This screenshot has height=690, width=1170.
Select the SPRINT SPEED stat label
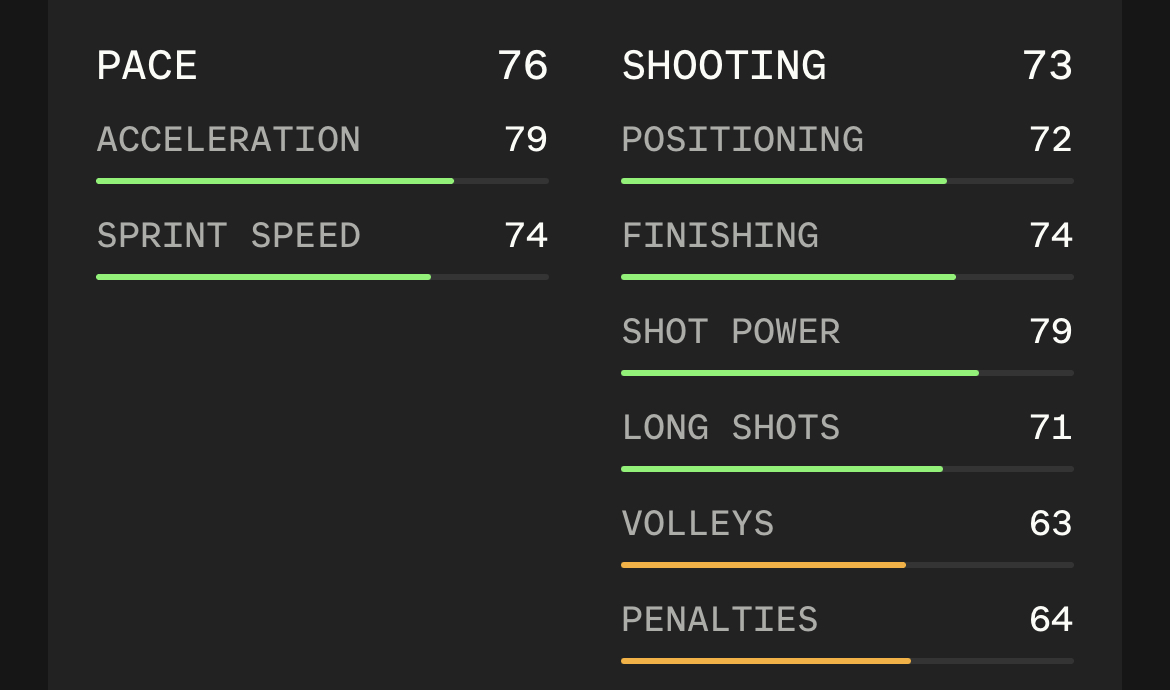(x=228, y=236)
